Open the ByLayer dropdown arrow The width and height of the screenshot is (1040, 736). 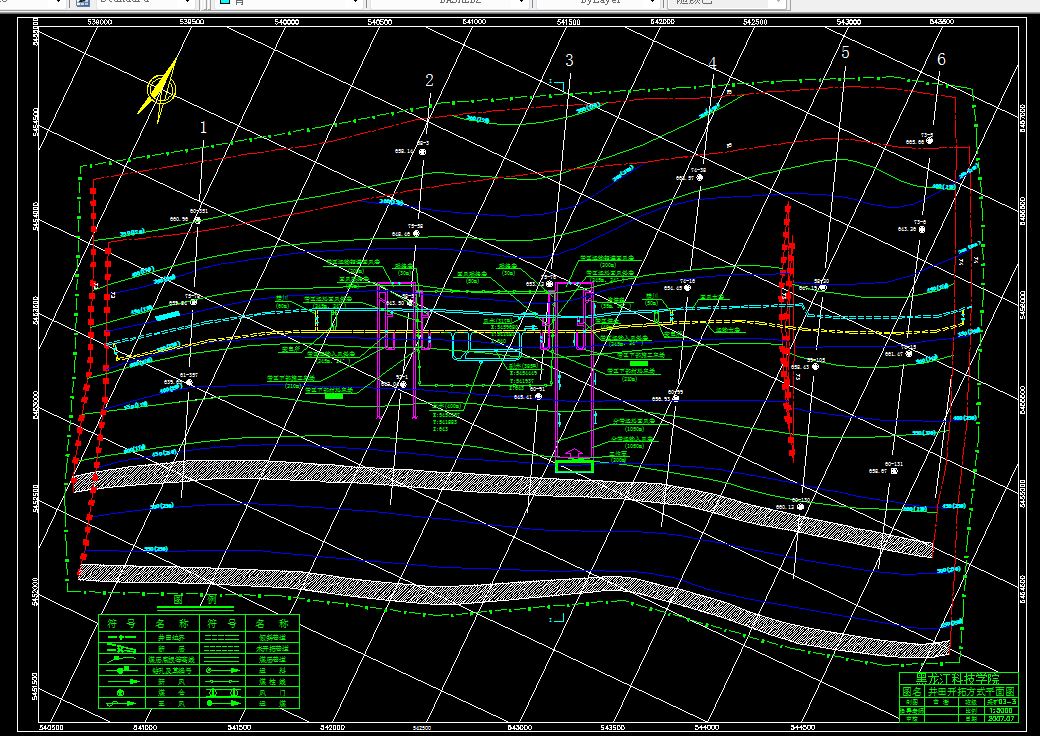[653, 3]
